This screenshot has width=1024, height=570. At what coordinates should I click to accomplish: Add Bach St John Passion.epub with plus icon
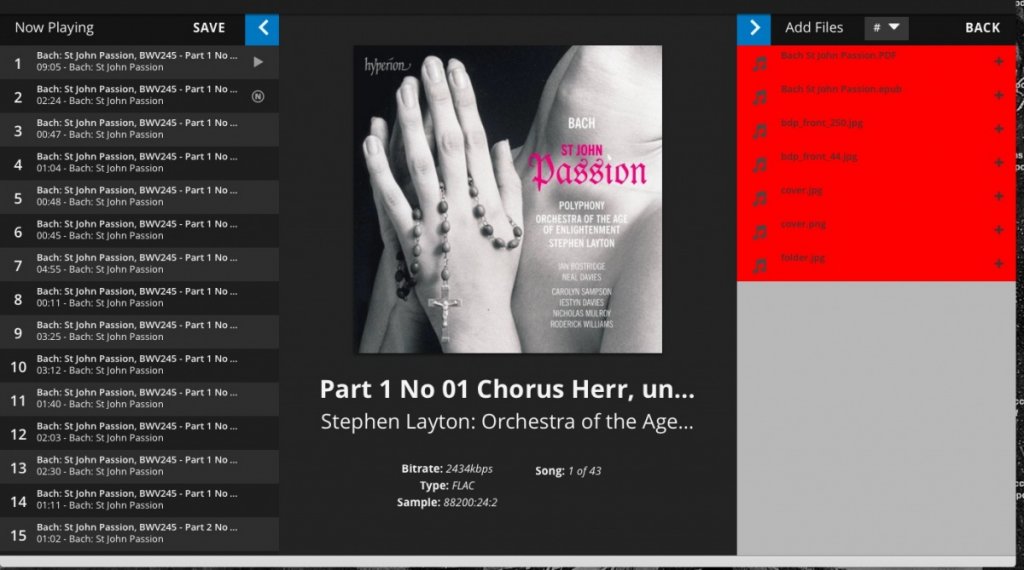click(999, 95)
